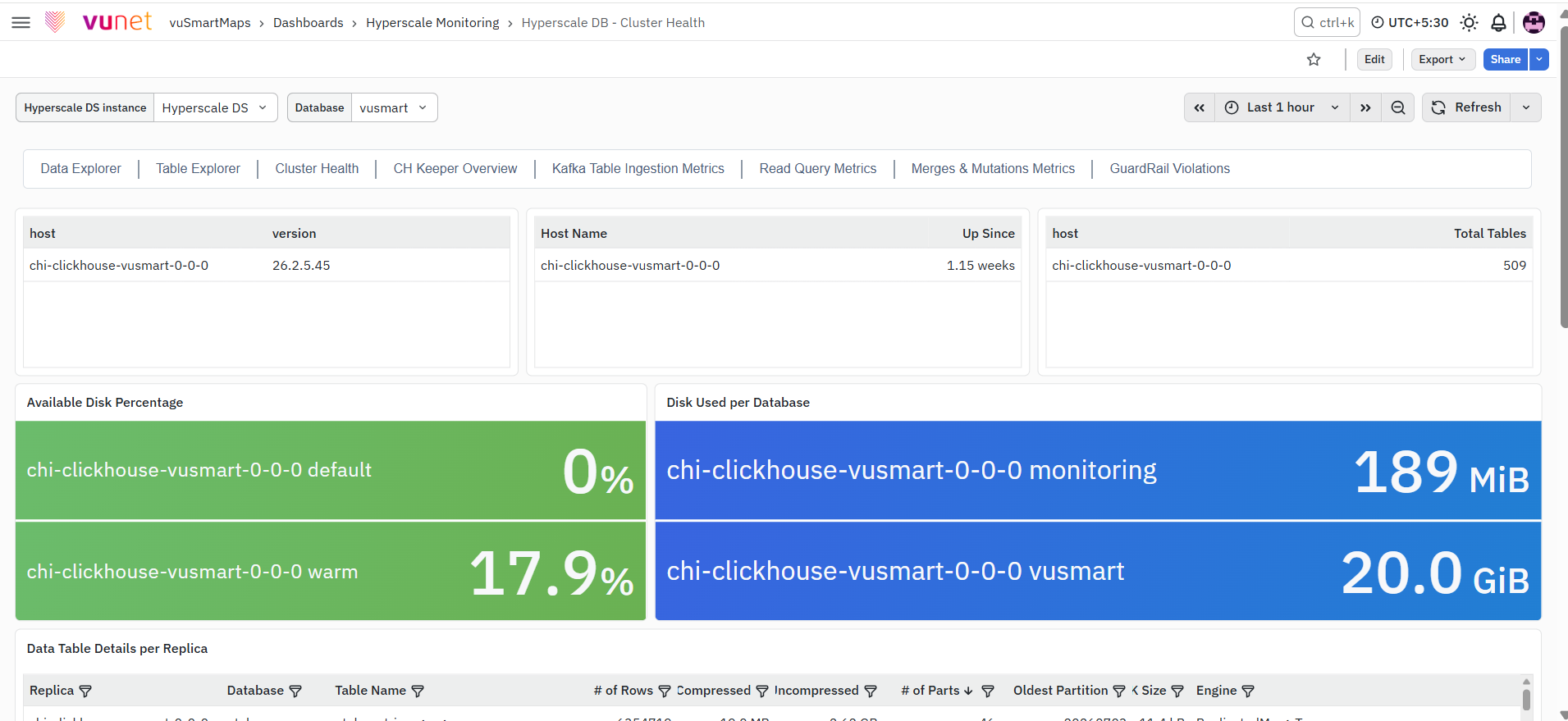Filter the Table Name column
The height and width of the screenshot is (721, 1568).
click(x=418, y=691)
